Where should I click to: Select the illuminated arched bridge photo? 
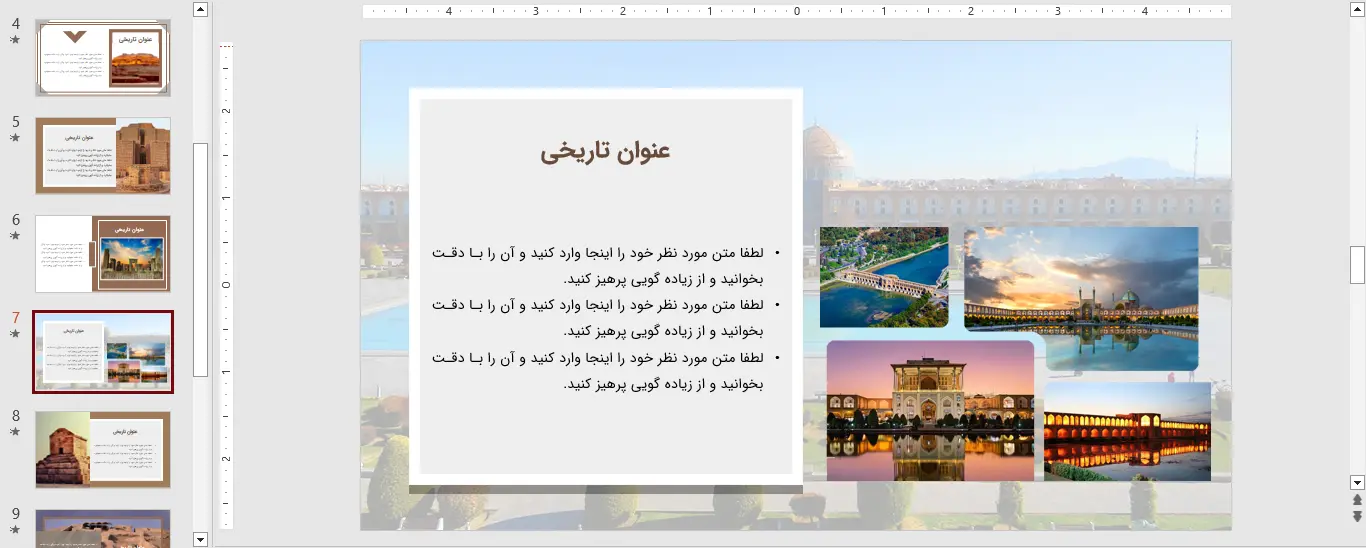pos(1127,431)
